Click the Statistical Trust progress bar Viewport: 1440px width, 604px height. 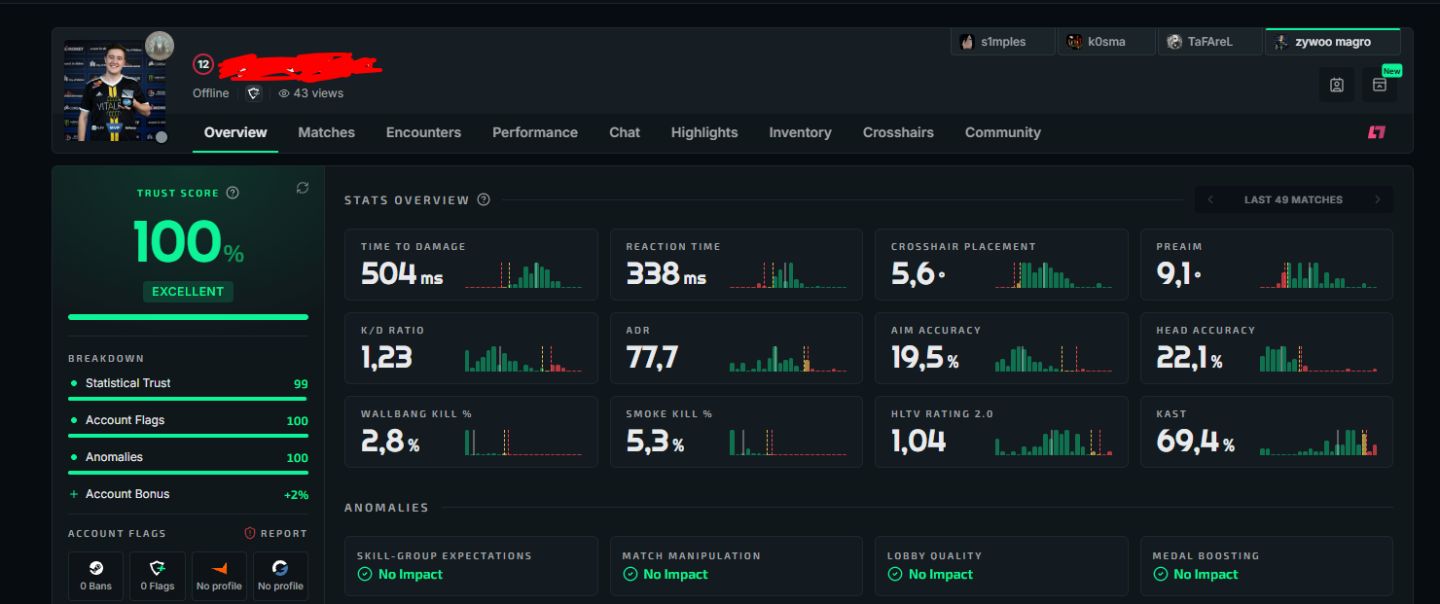[x=188, y=399]
